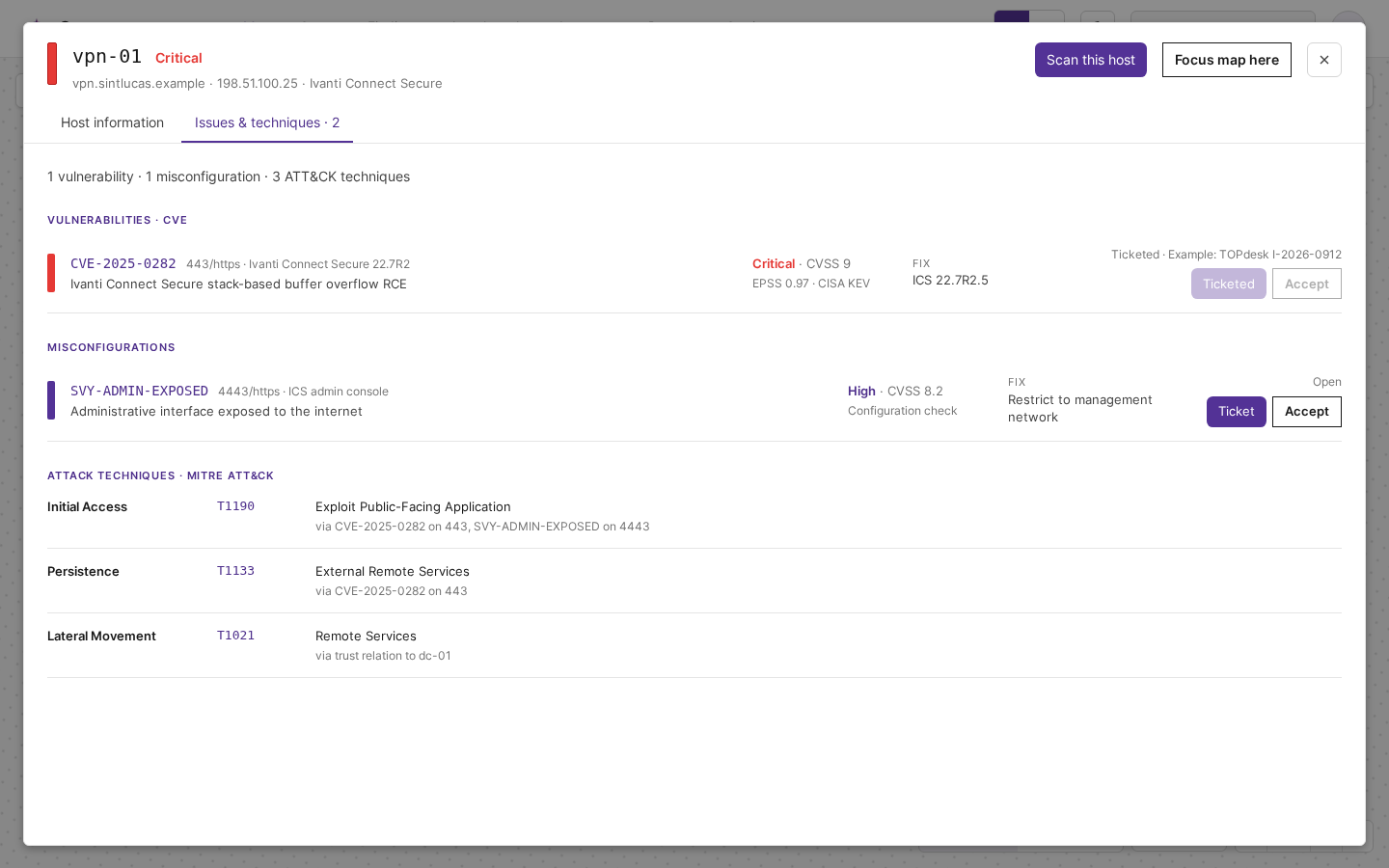Click the 'Persistence' tactic label

pos(83,572)
